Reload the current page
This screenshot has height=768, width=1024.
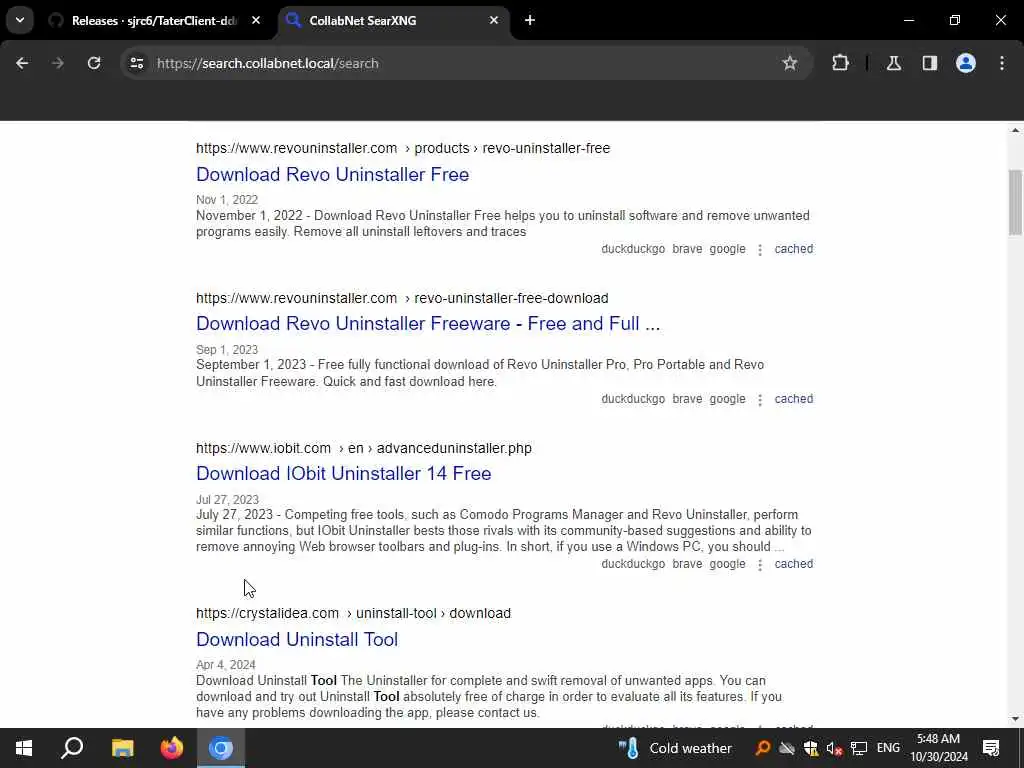tap(94, 63)
